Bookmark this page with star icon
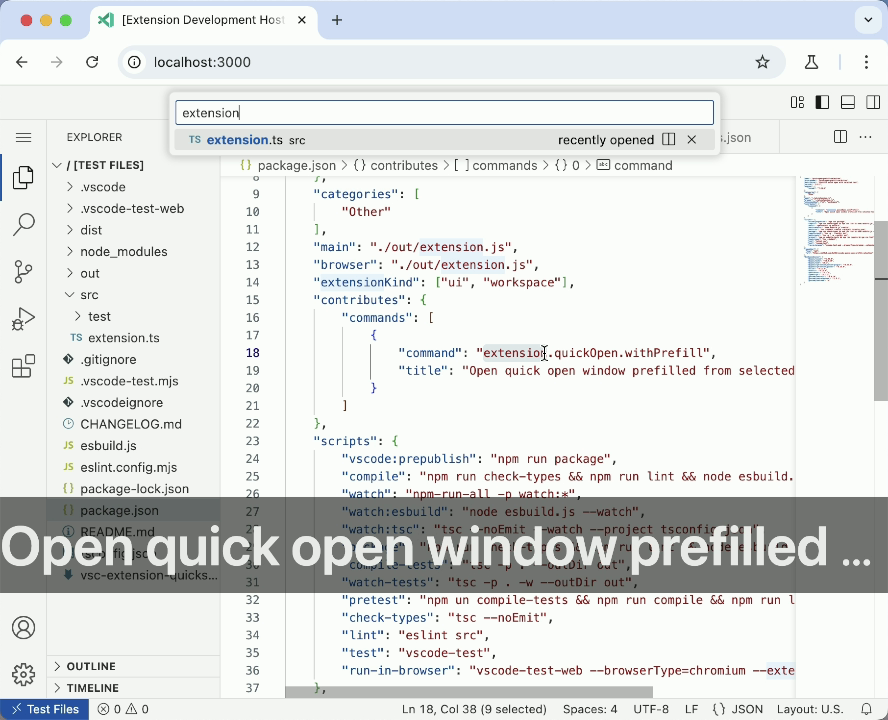This screenshot has height=720, width=888. (x=762, y=62)
